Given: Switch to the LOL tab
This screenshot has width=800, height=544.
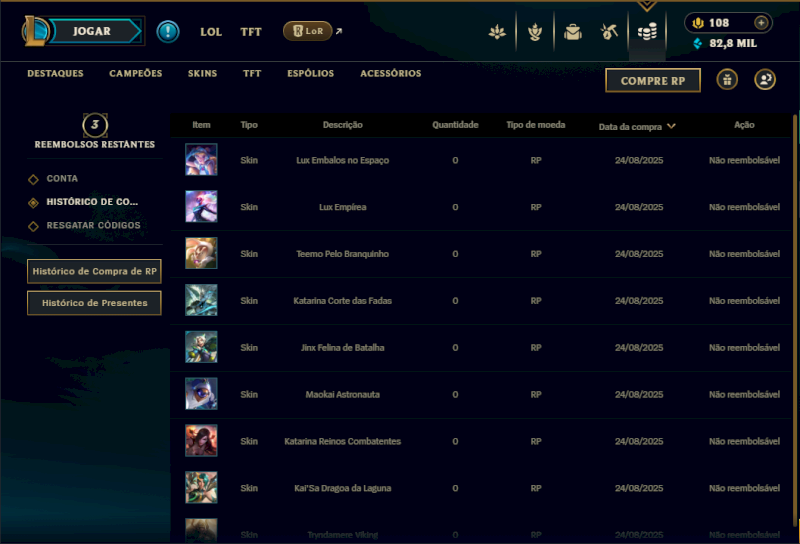Looking at the screenshot, I should (211, 32).
